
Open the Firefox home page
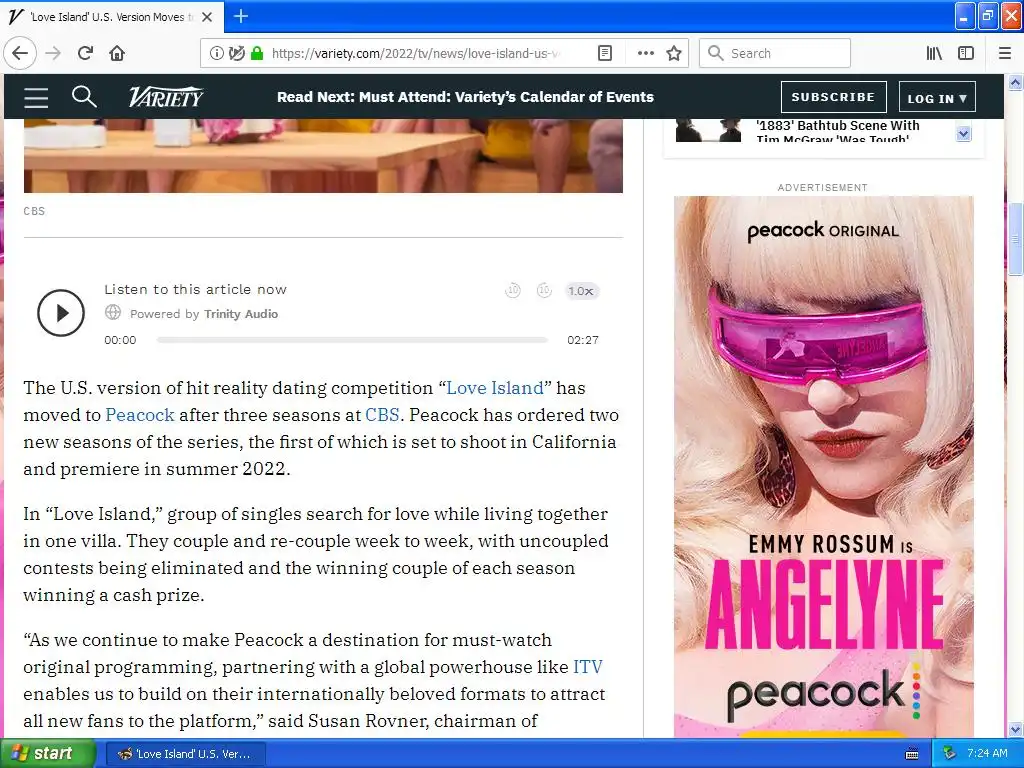(x=117, y=53)
